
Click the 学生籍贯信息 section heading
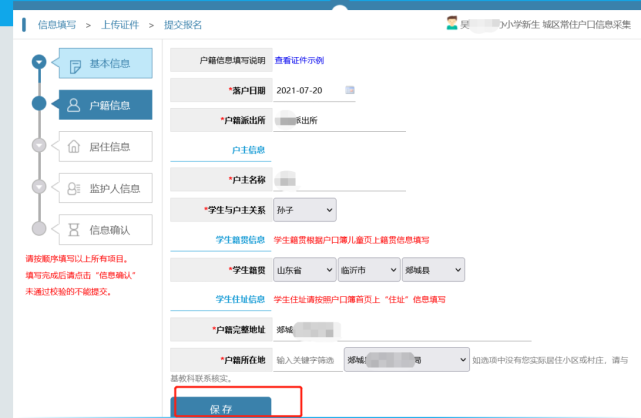240,240
